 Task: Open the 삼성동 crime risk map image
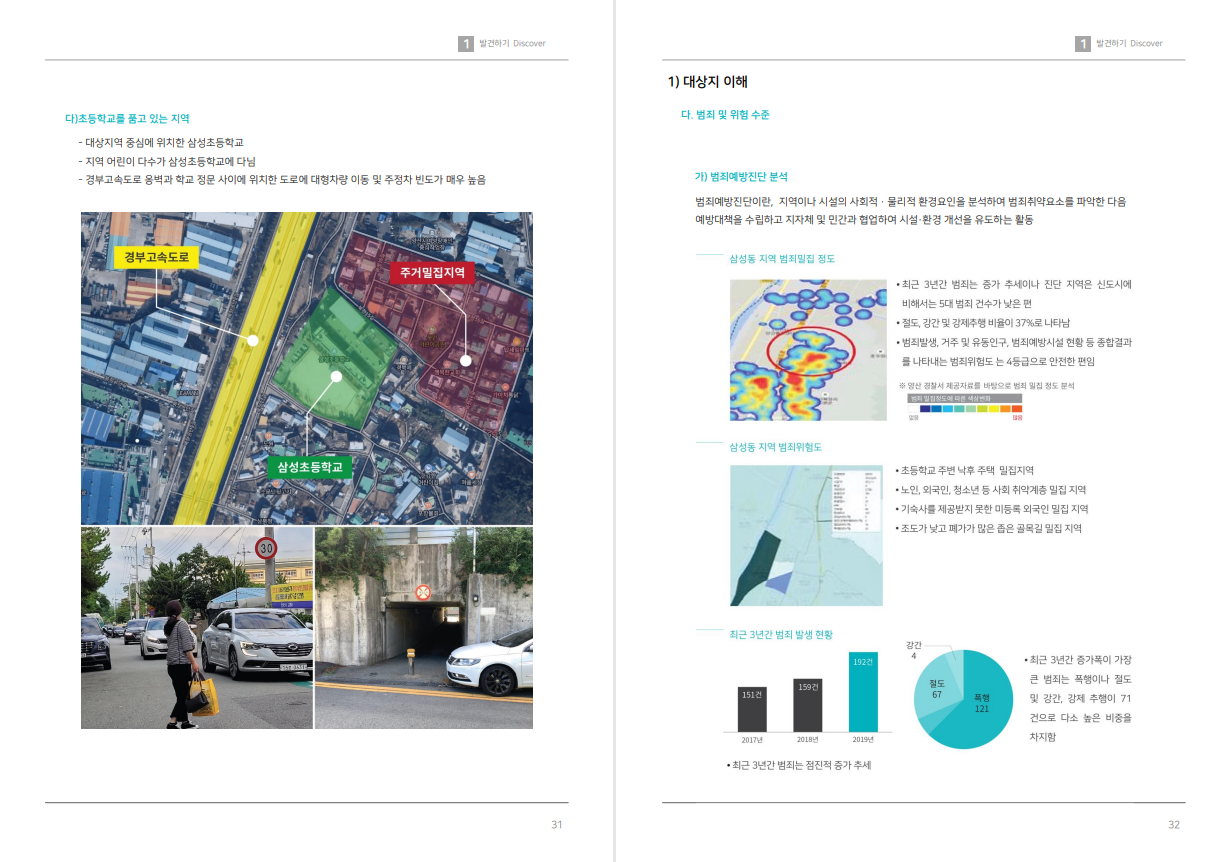pyautogui.click(x=806, y=535)
